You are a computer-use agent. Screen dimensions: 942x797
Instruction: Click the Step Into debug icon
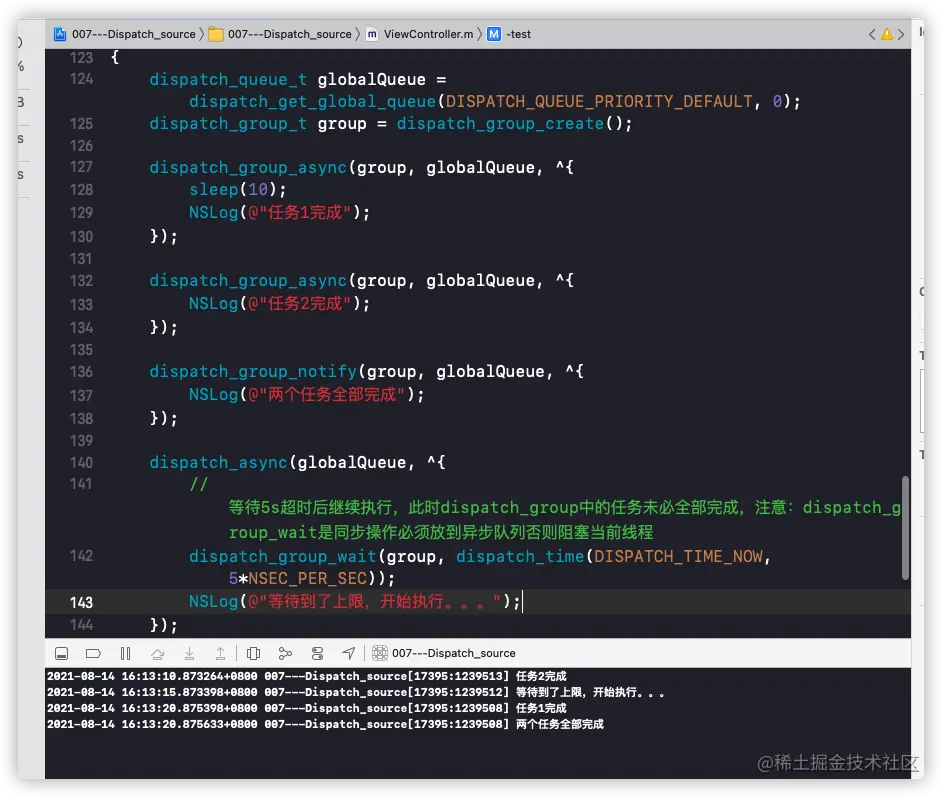[189, 653]
